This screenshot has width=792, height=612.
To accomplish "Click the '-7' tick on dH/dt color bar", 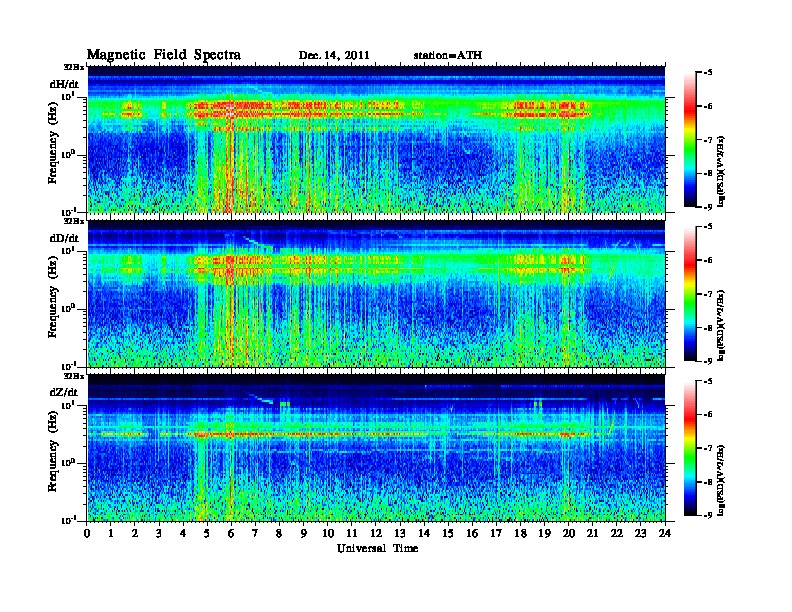I will (707, 140).
